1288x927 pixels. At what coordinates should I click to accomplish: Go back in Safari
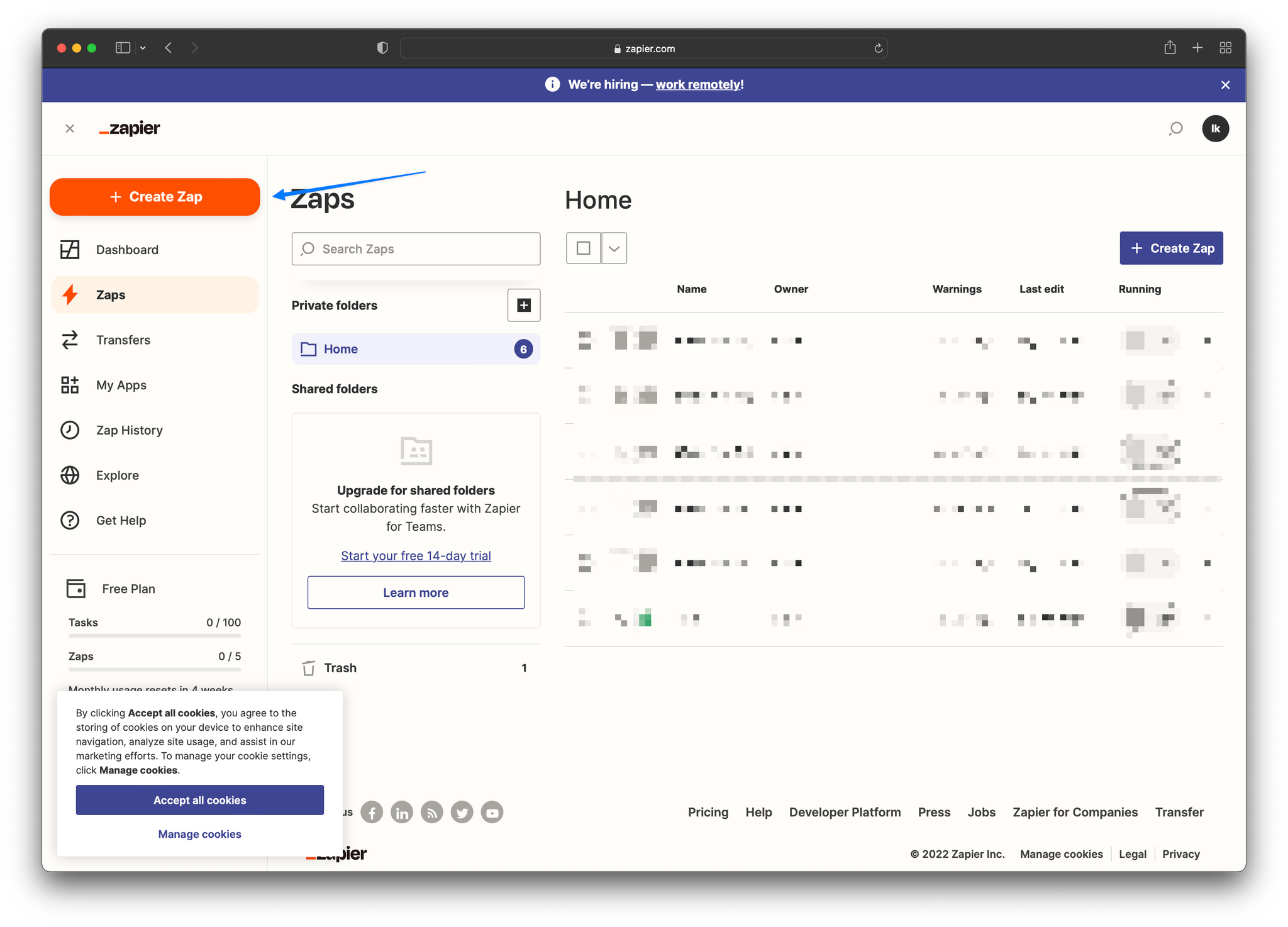point(168,48)
